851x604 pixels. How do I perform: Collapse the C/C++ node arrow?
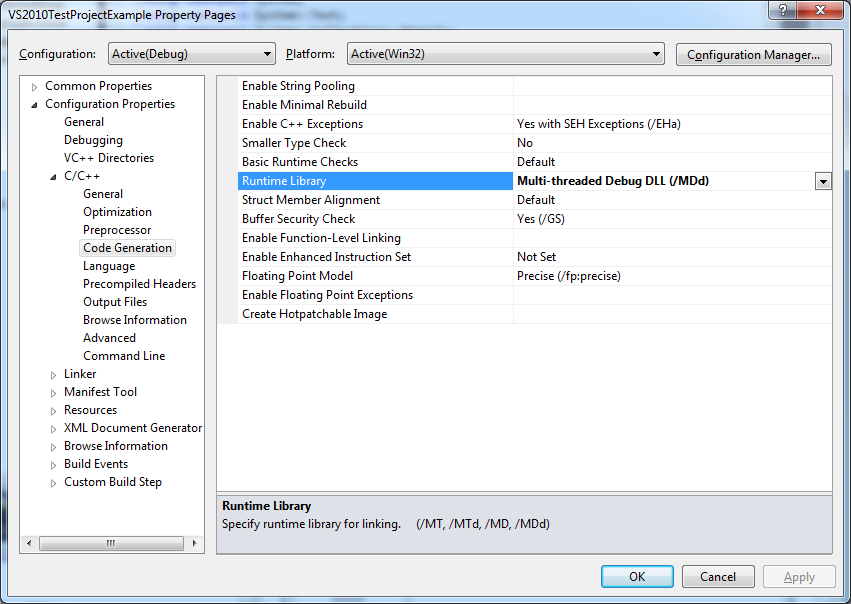53,177
